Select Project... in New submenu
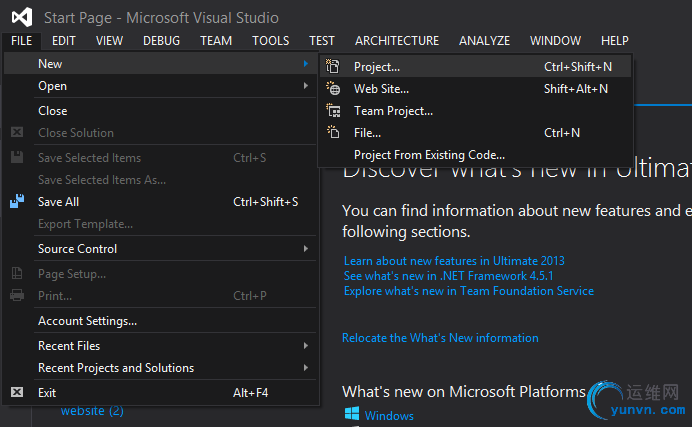Viewport: 692px width, 427px height. click(476, 67)
